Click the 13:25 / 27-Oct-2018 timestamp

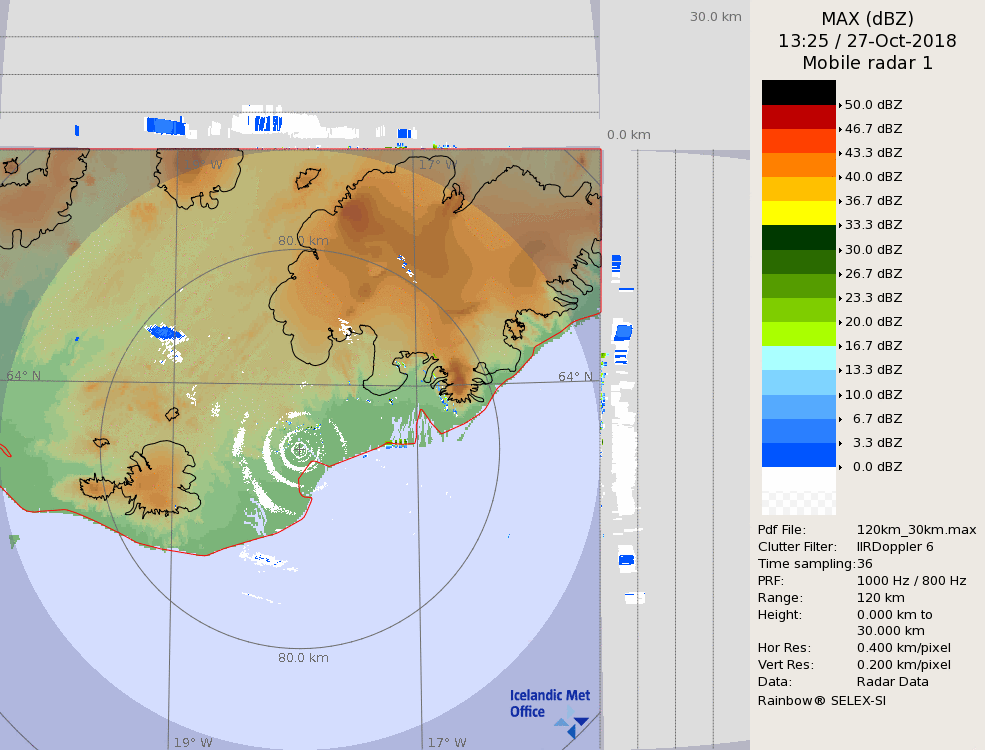tap(867, 41)
